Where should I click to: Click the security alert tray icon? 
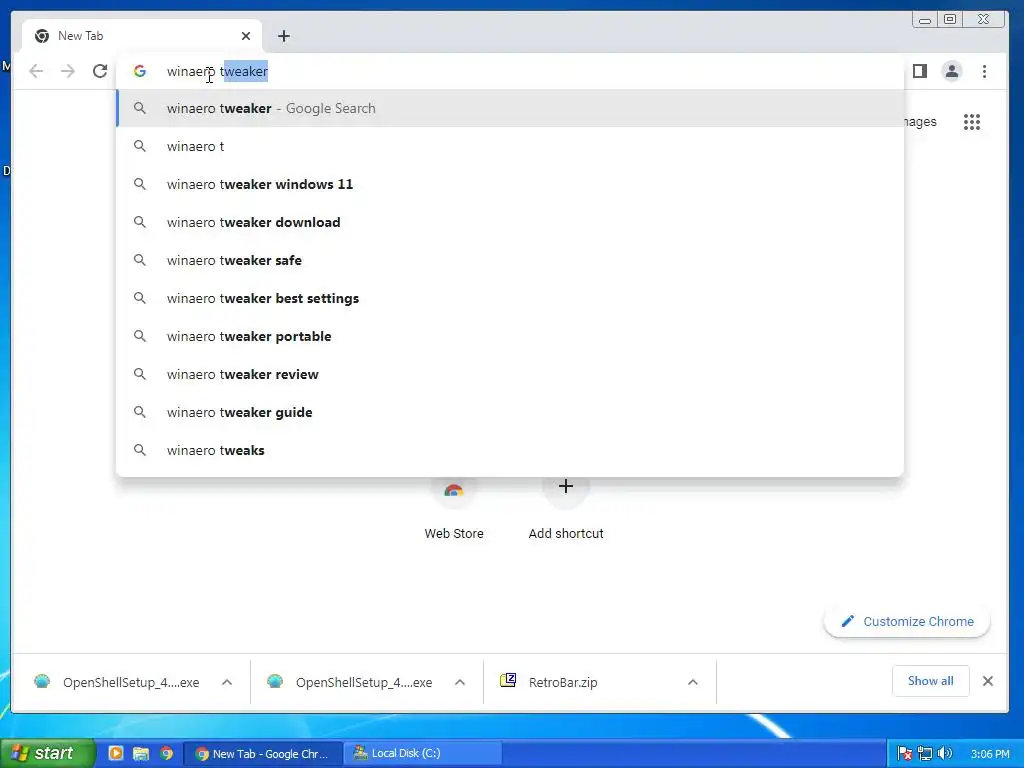click(904, 754)
